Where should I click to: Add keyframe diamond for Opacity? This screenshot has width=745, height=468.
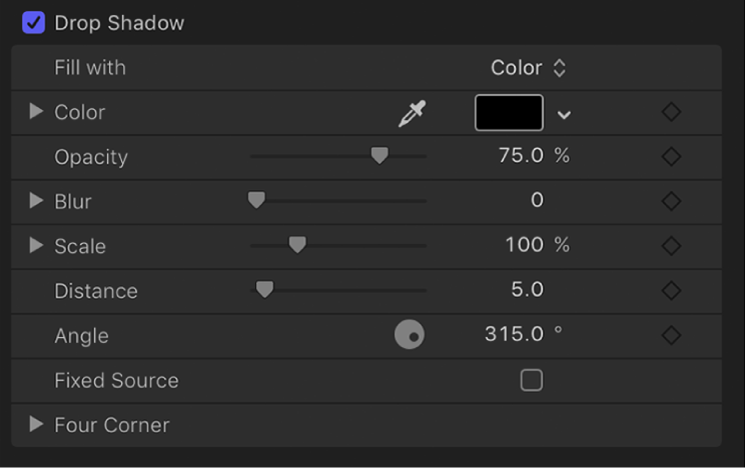pos(672,157)
